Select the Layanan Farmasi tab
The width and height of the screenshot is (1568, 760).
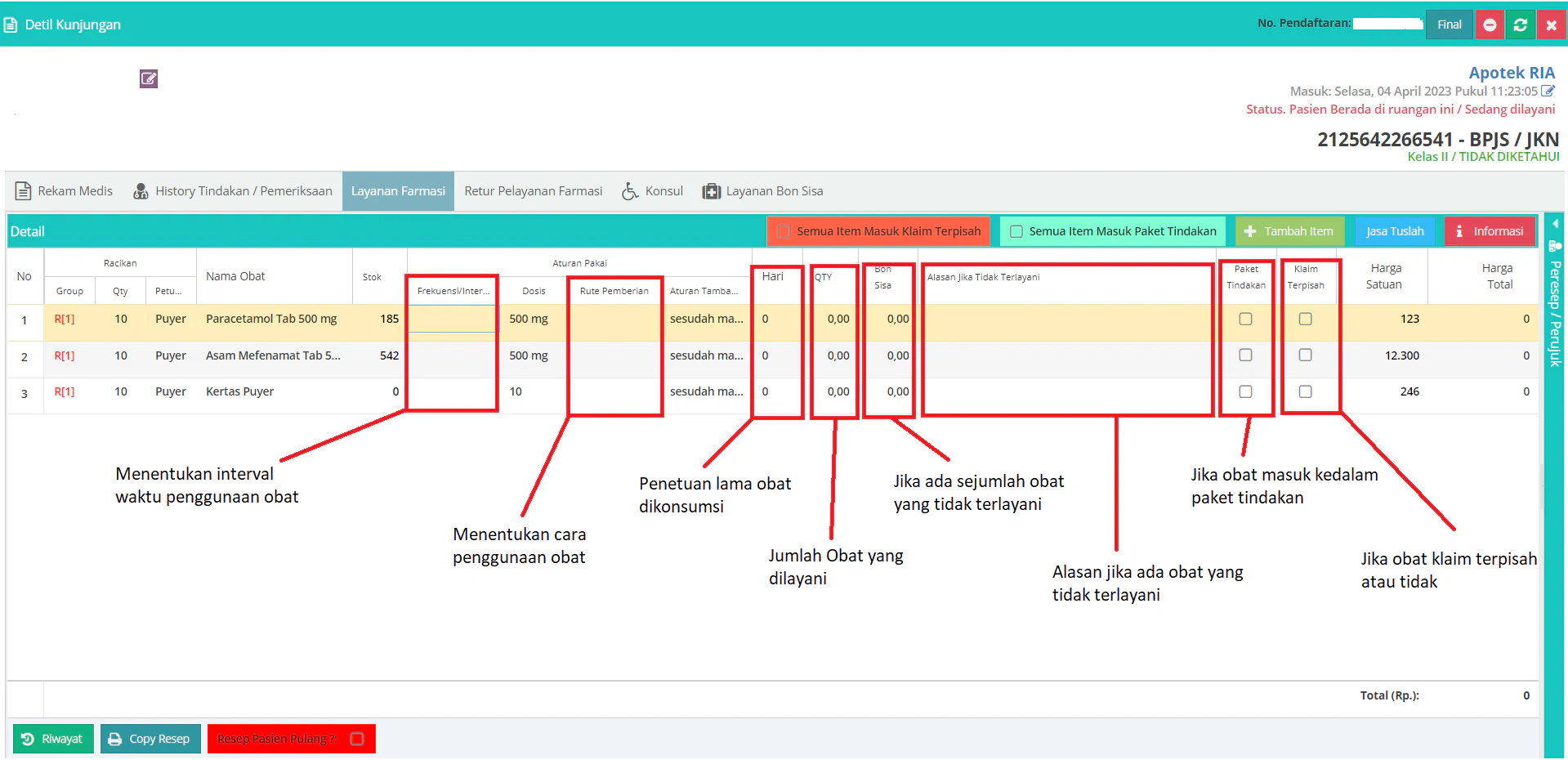pos(398,191)
